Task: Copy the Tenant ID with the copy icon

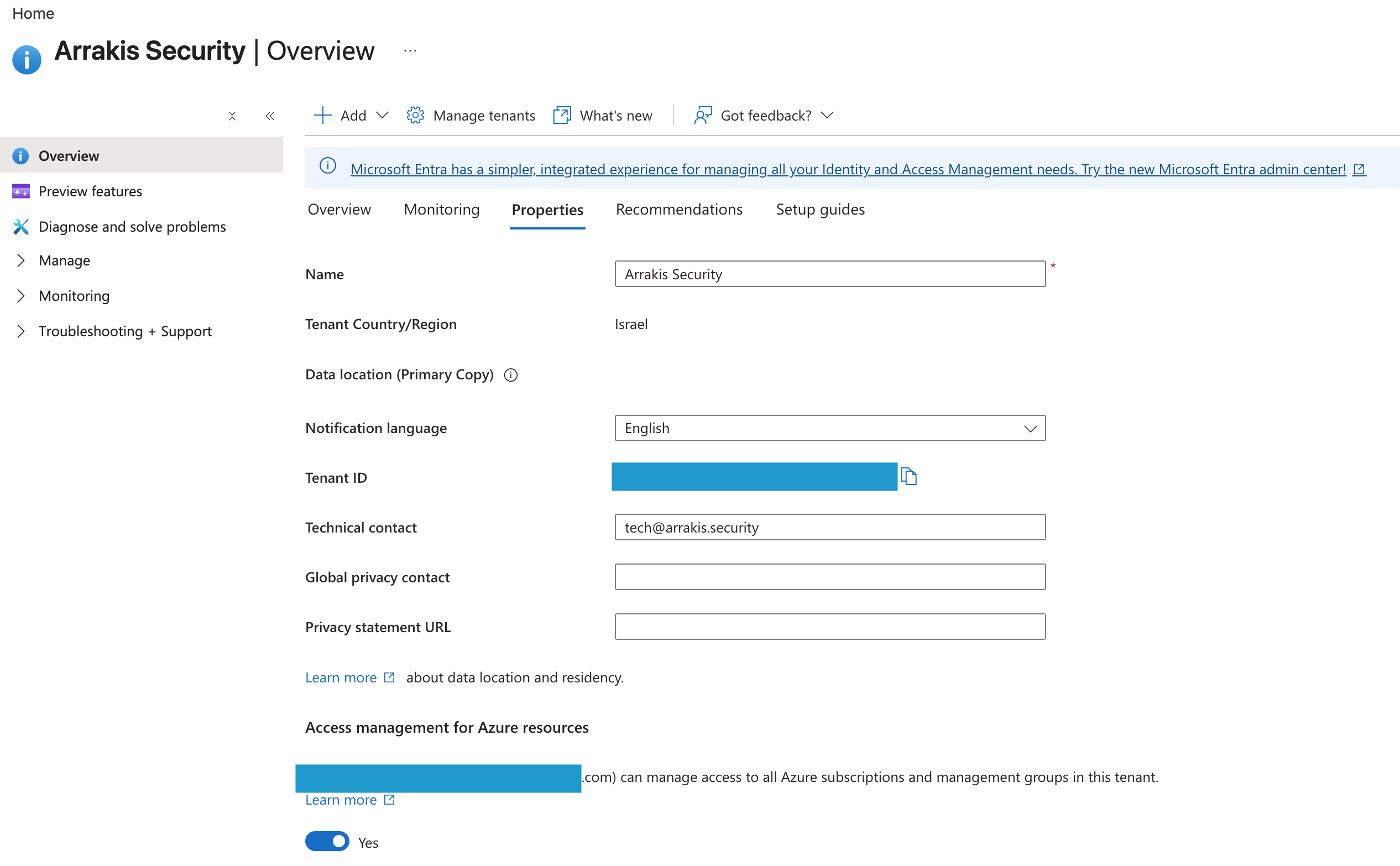Action: (x=908, y=477)
